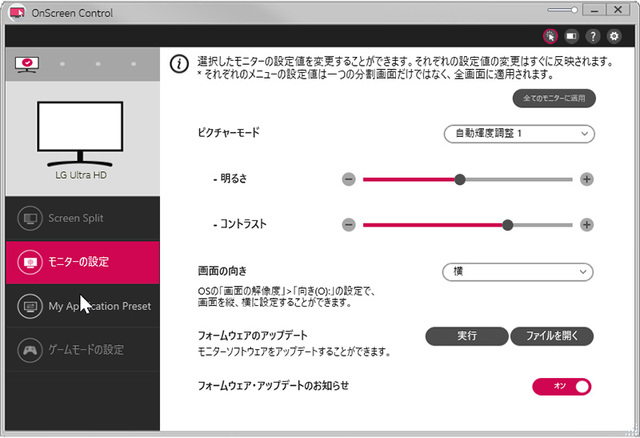The width and height of the screenshot is (640, 438).
Task: Decrease 明るさ with the minus button
Action: pyautogui.click(x=349, y=179)
